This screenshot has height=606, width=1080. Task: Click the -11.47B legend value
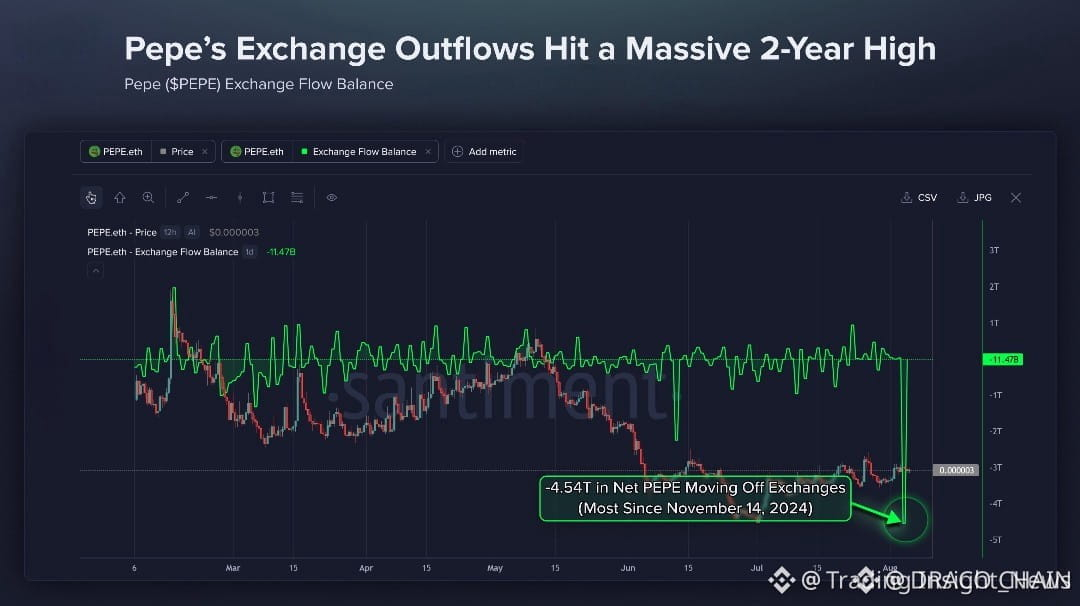point(281,252)
